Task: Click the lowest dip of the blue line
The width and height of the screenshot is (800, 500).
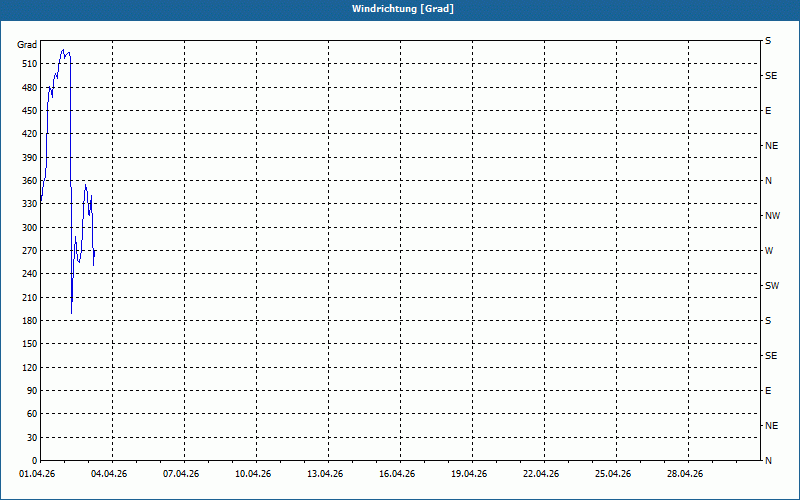Action: point(71,313)
